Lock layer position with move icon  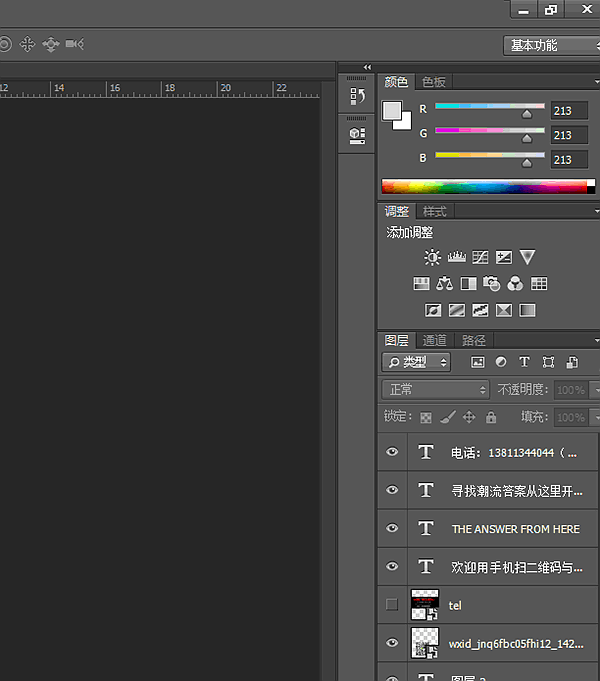click(469, 417)
